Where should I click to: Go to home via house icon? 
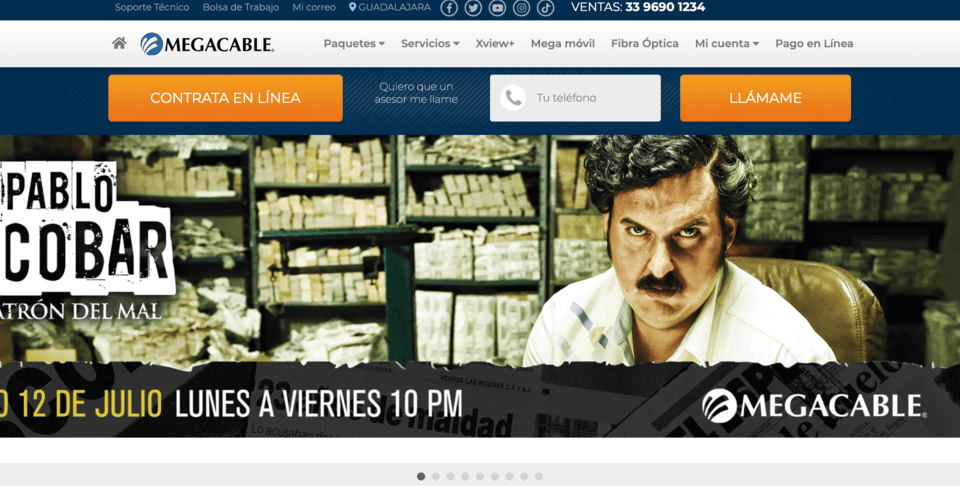(x=119, y=43)
